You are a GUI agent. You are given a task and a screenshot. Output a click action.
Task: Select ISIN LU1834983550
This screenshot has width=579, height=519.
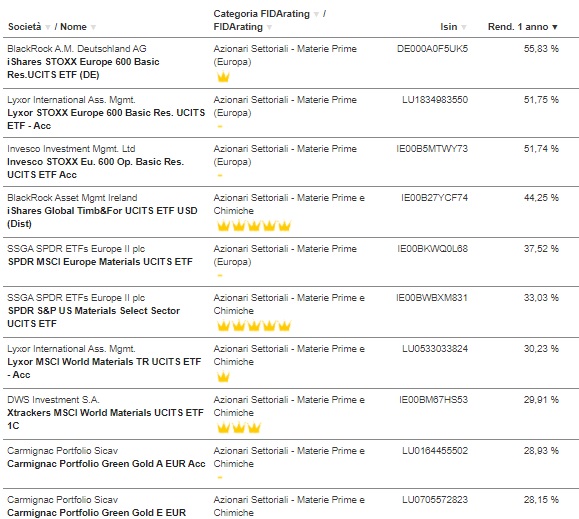click(x=435, y=100)
